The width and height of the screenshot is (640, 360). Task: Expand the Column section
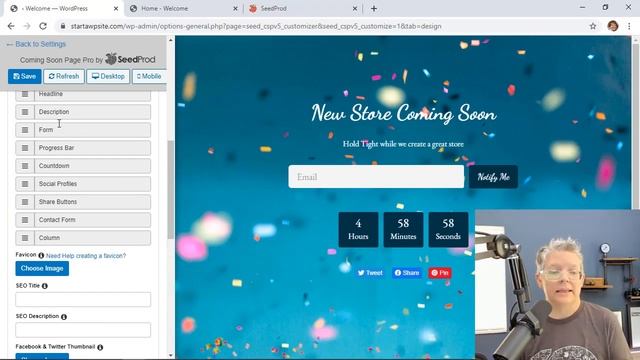[x=83, y=238]
